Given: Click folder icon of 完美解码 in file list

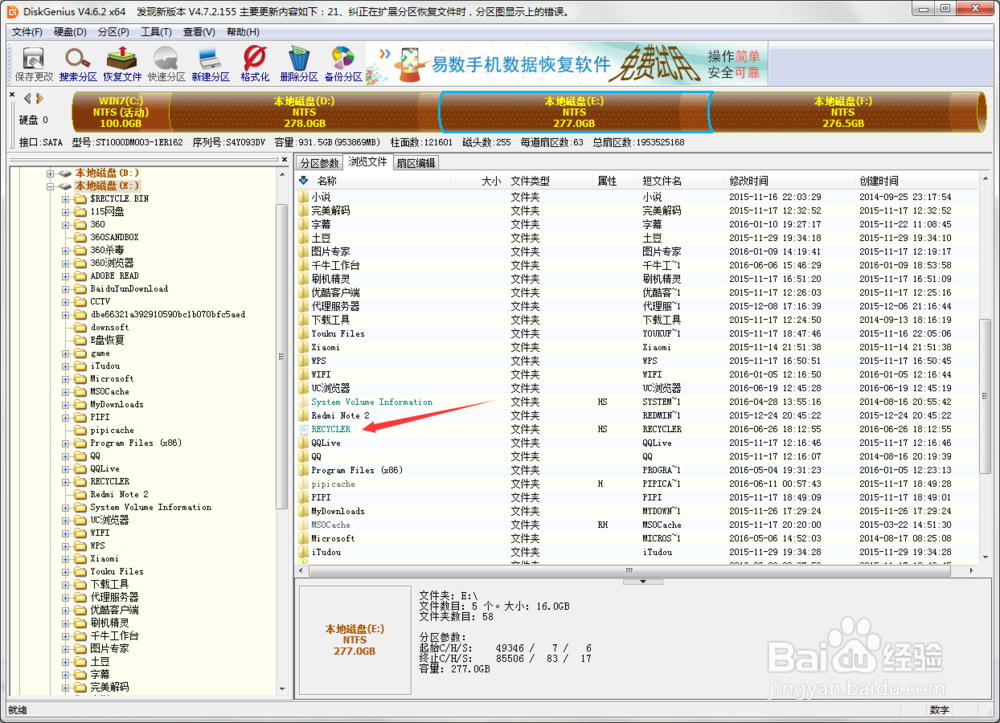Looking at the screenshot, I should click(x=304, y=210).
